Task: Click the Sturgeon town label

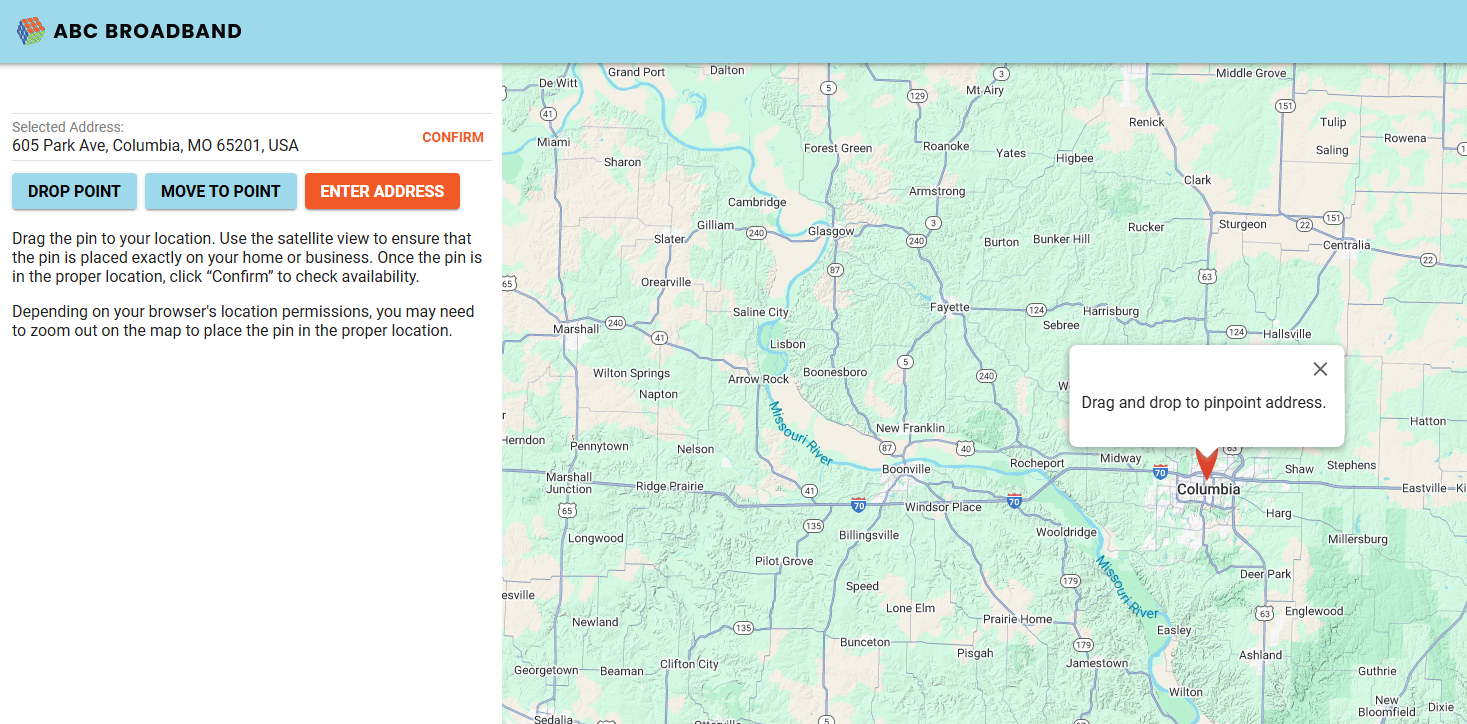Action: 1242,224
